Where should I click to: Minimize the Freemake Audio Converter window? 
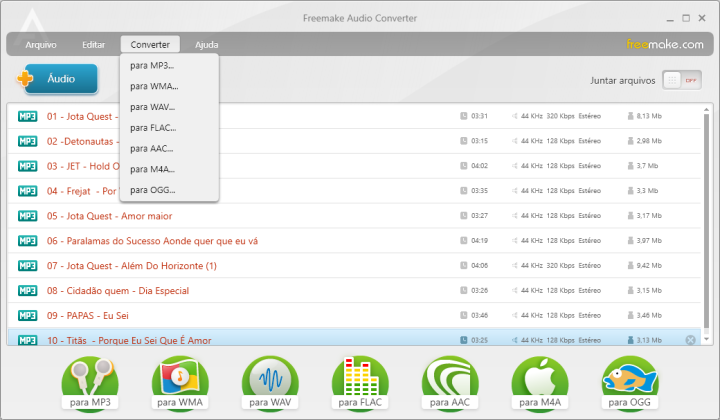(670, 19)
